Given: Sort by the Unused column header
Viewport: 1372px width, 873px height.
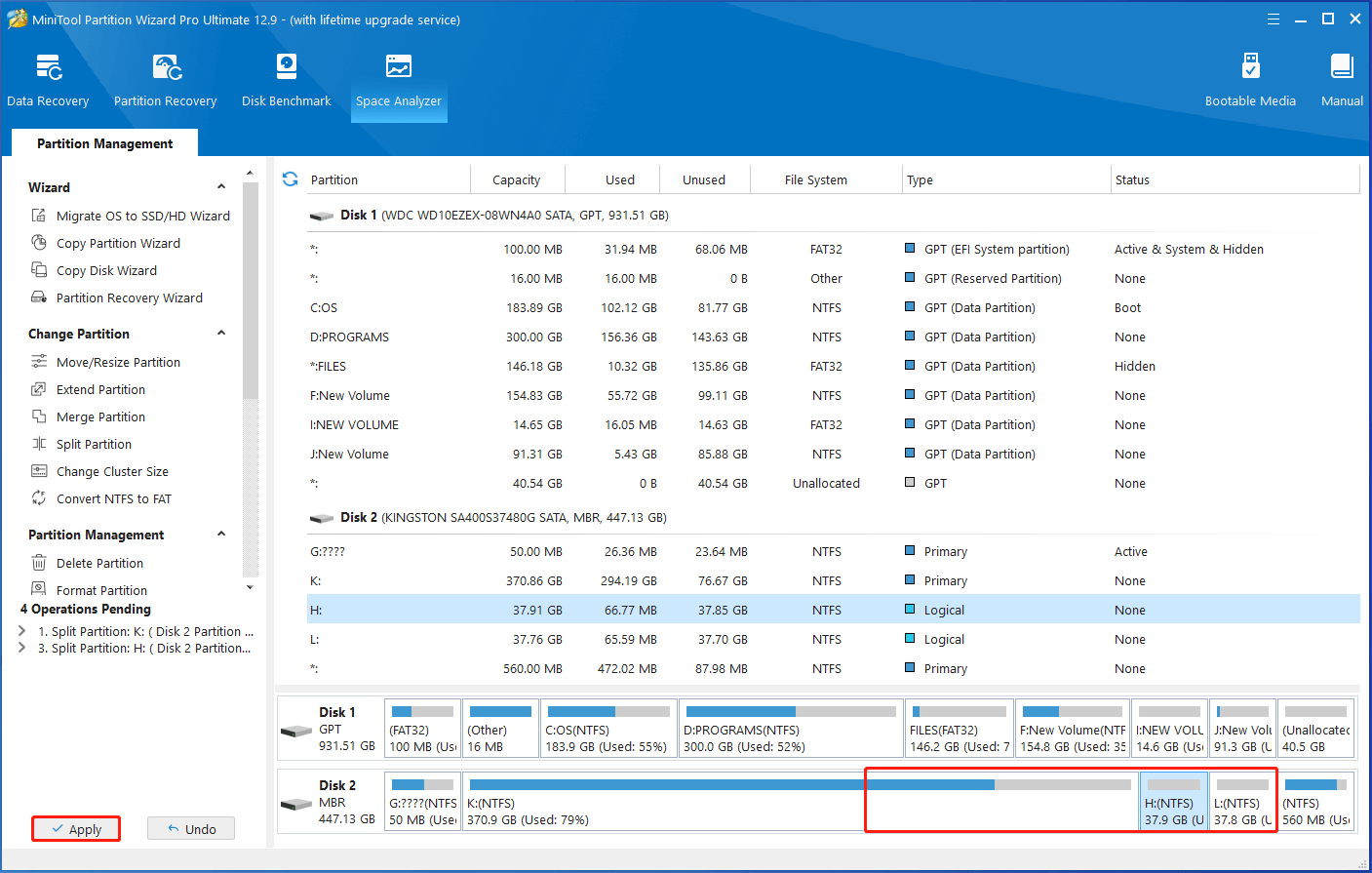Looking at the screenshot, I should [704, 179].
